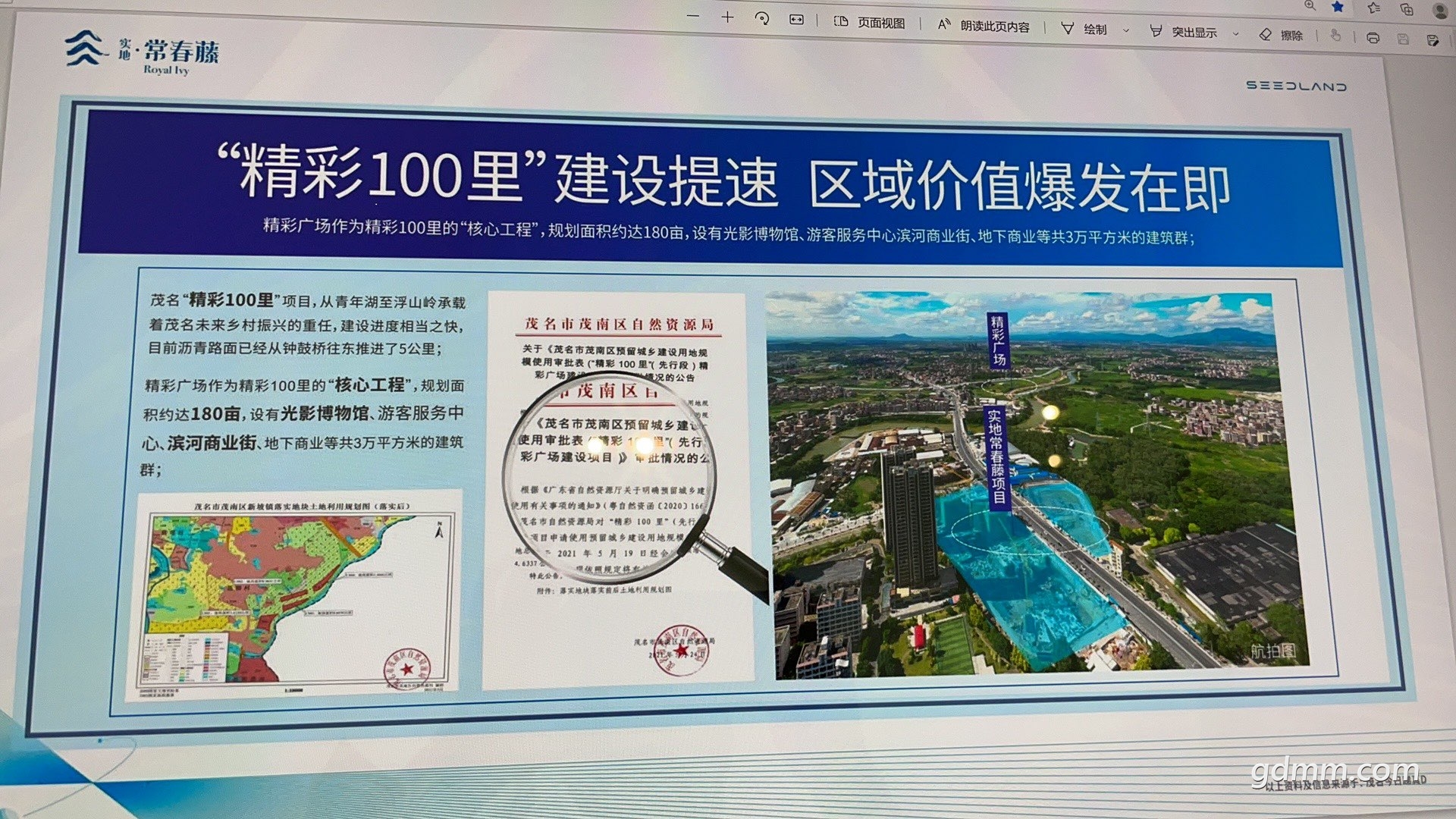
Task: Click the 精彩广场 label on aerial photo
Action: (x=998, y=340)
